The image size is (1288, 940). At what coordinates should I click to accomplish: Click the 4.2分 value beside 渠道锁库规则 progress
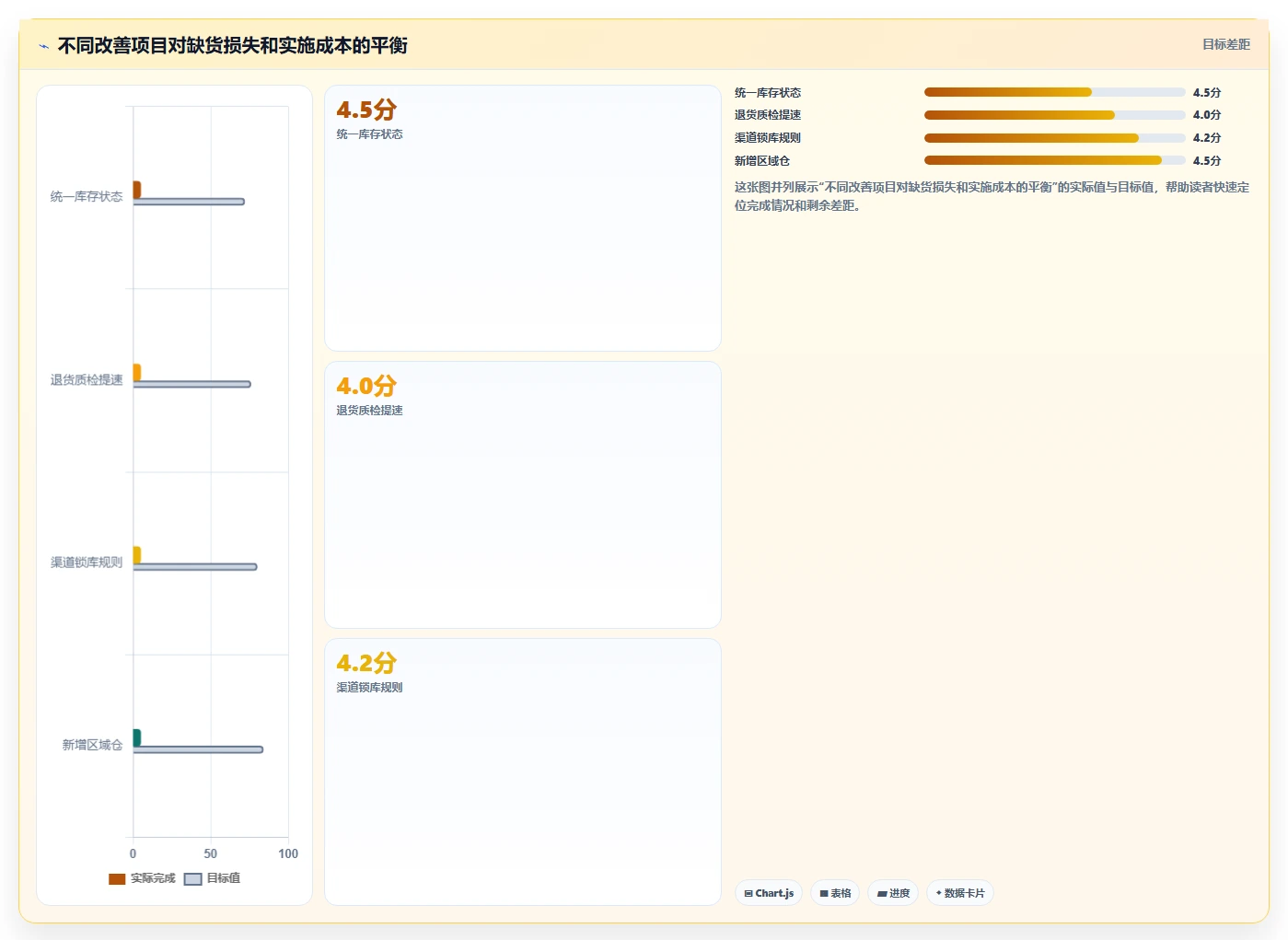pyautogui.click(x=1207, y=138)
